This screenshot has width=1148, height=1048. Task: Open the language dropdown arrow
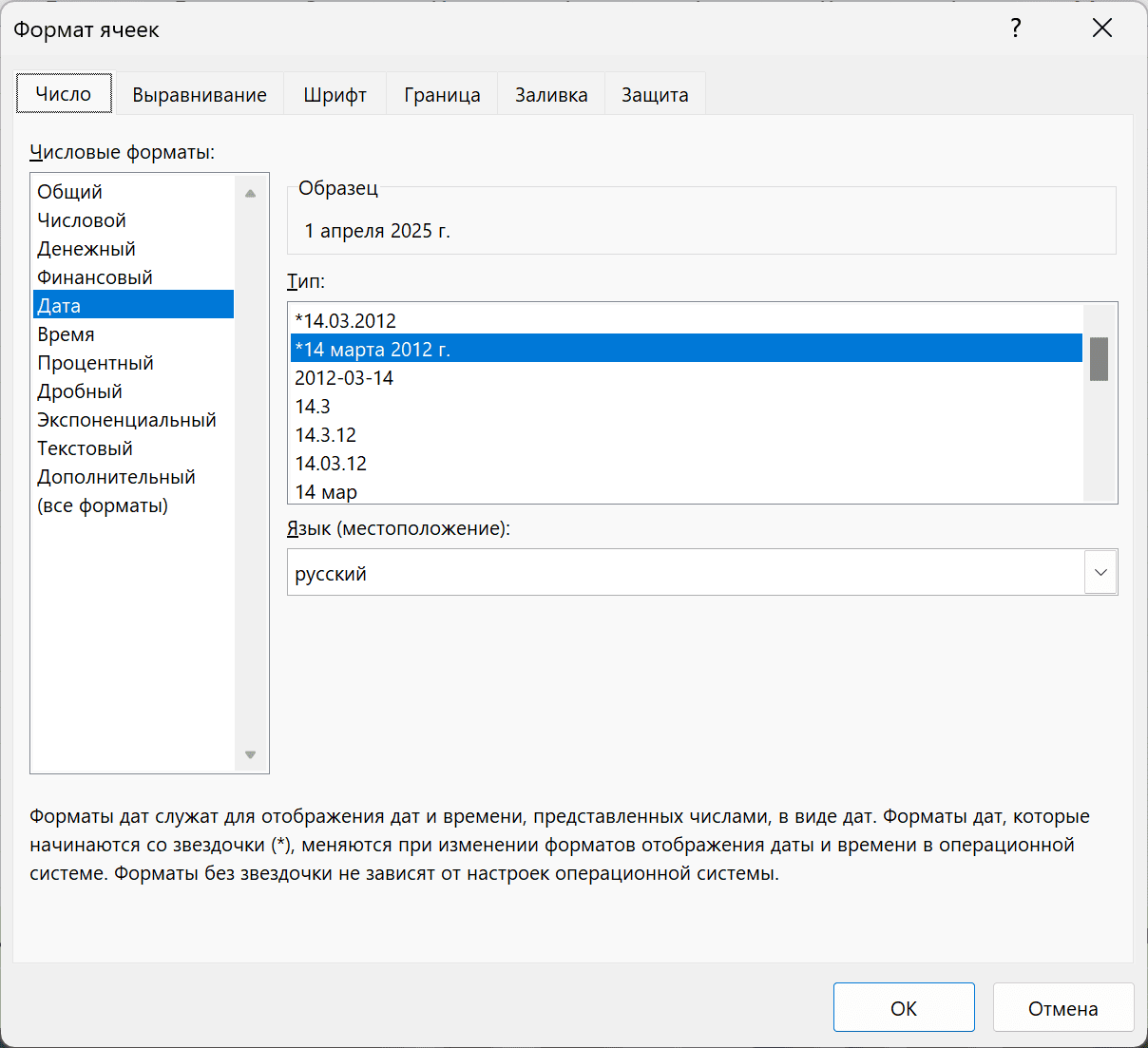[x=1100, y=572]
